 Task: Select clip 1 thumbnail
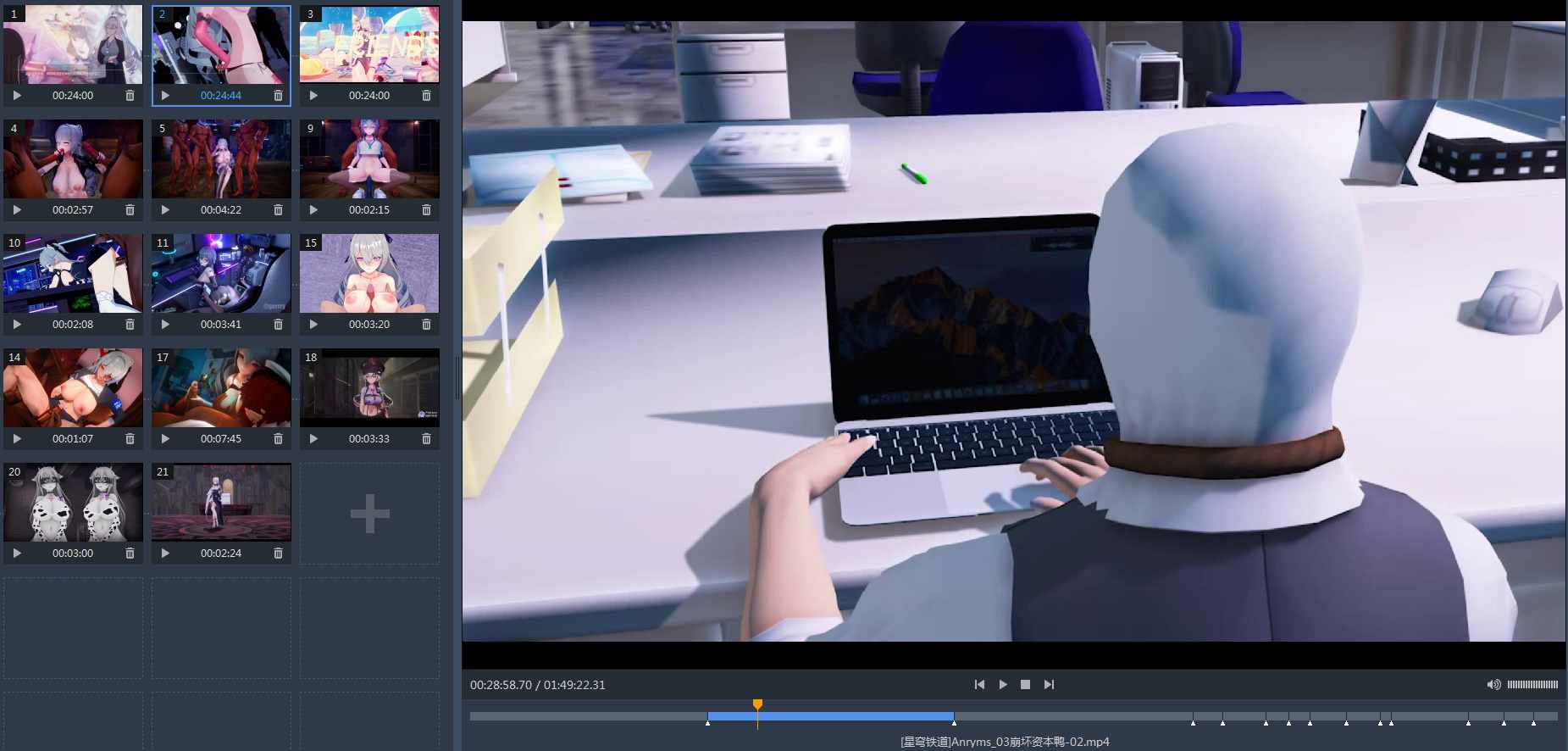click(73, 45)
